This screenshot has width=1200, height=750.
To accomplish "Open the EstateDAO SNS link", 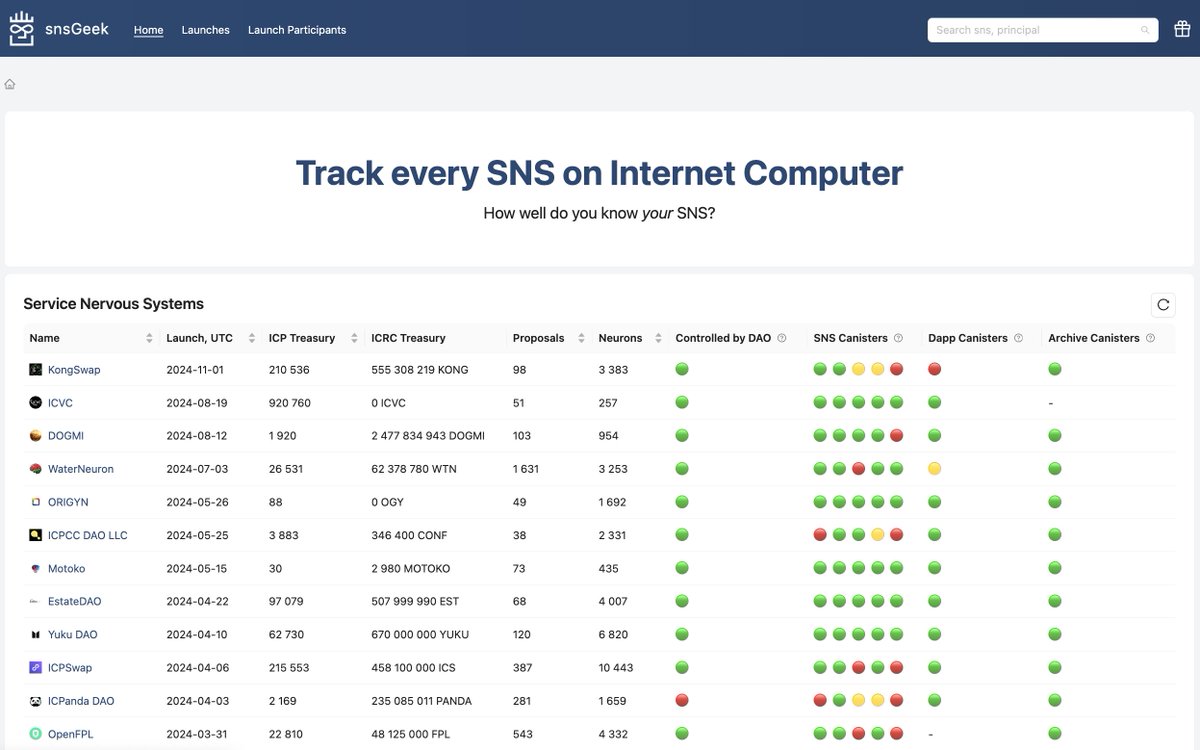I will click(x=75, y=601).
